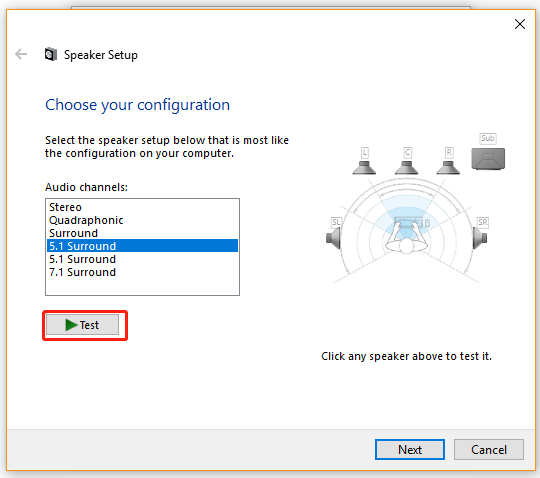Click the highlighted 5.1 Surround entry

tap(142, 246)
